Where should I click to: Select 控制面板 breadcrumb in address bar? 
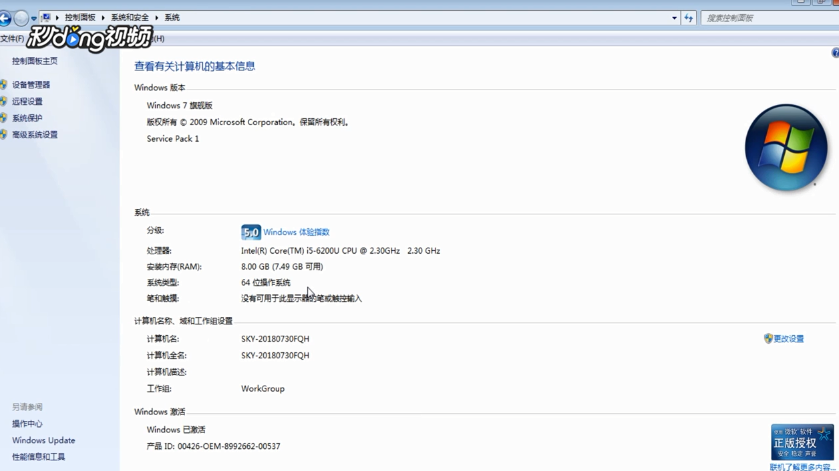[x=80, y=18]
